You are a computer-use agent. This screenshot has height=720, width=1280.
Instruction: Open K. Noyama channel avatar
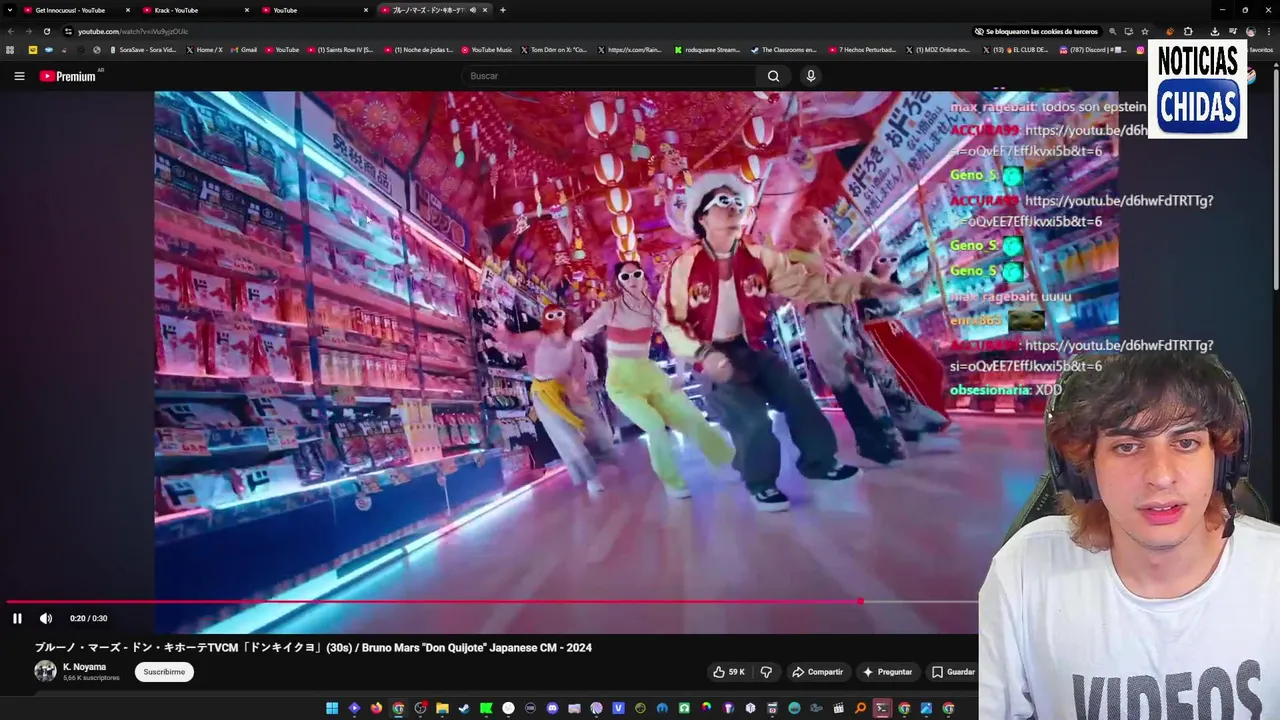(45, 671)
